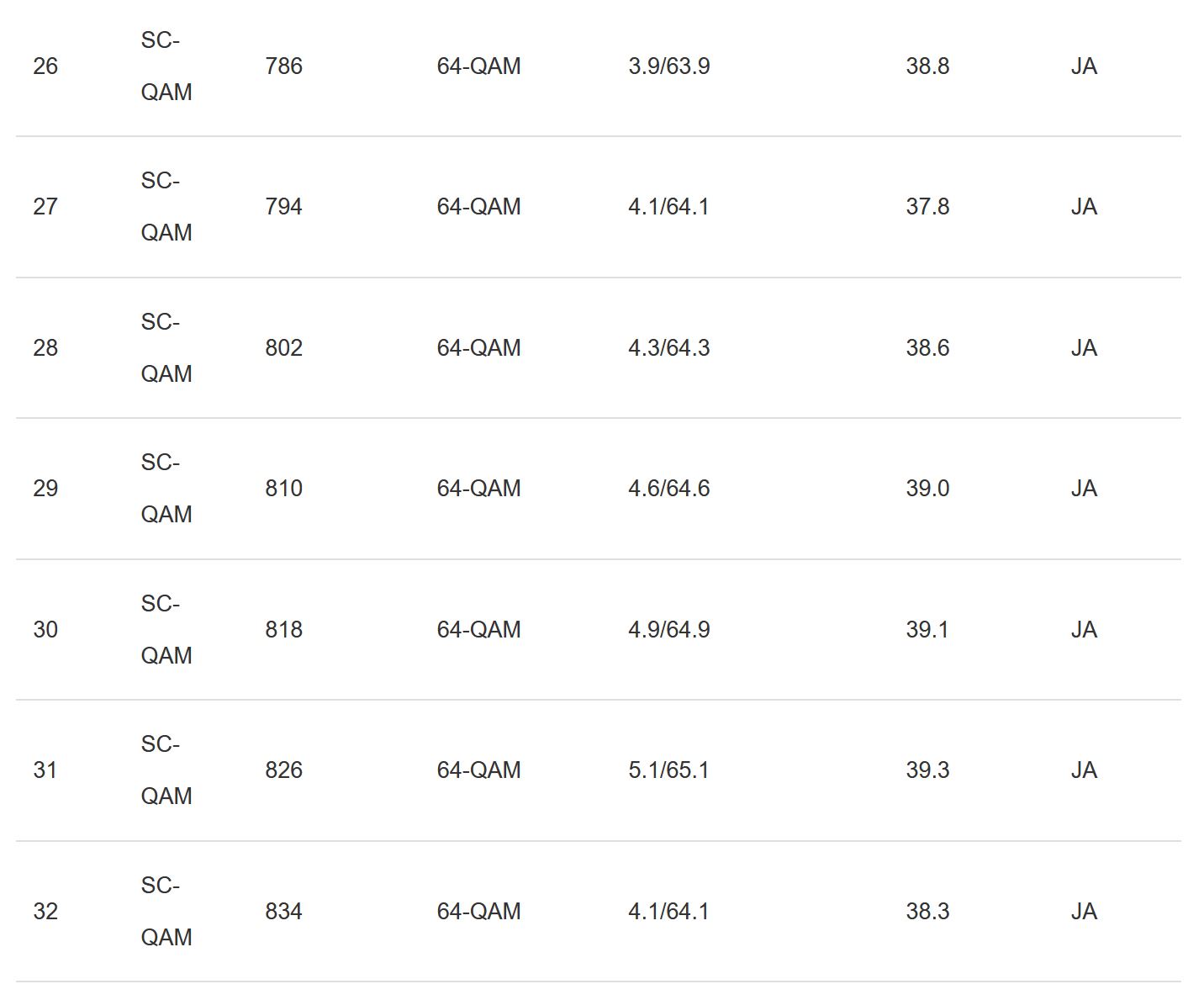
Task: Click SNR value 38.3
Action: coord(927,912)
